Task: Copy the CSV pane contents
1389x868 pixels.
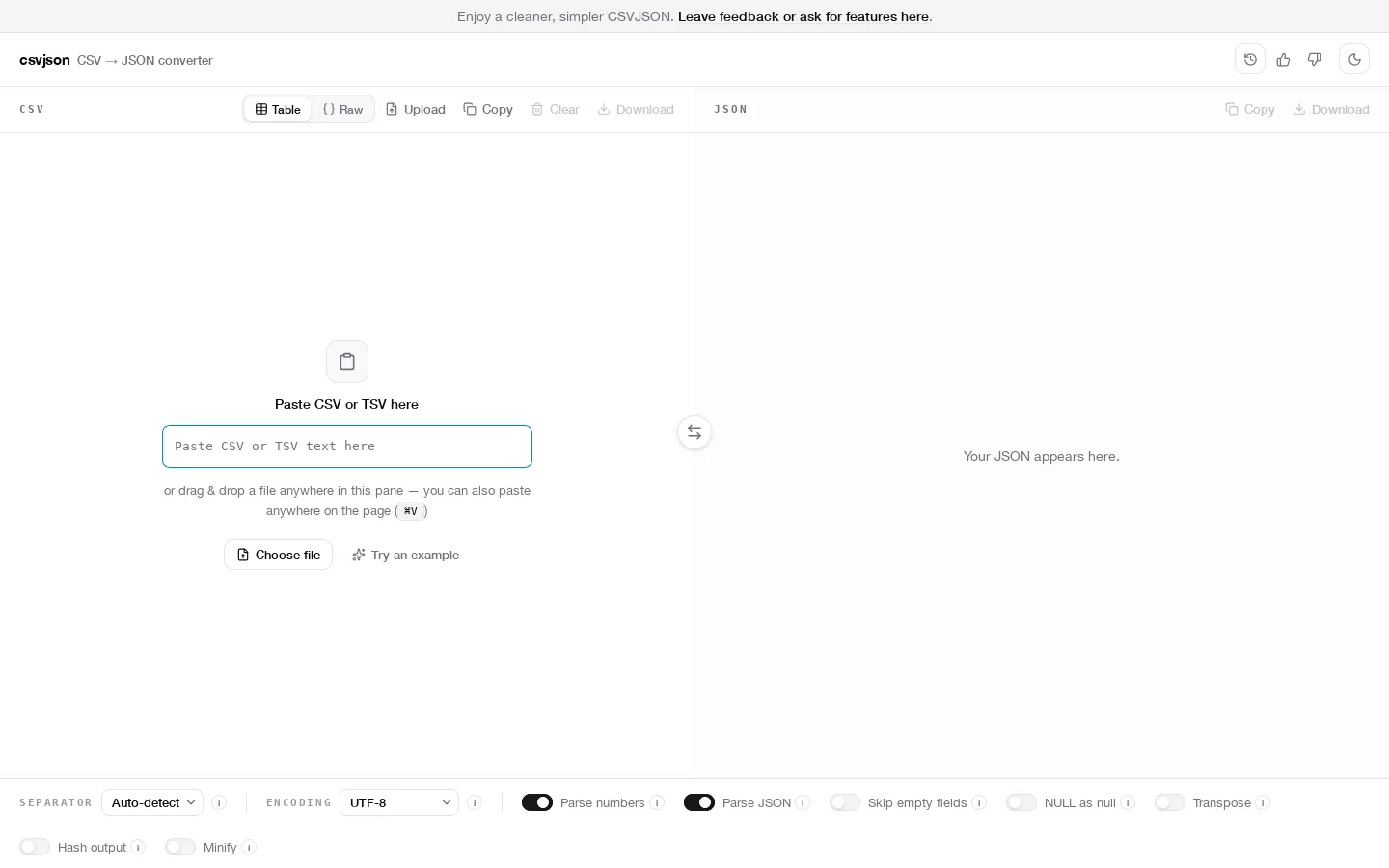Action: [488, 109]
